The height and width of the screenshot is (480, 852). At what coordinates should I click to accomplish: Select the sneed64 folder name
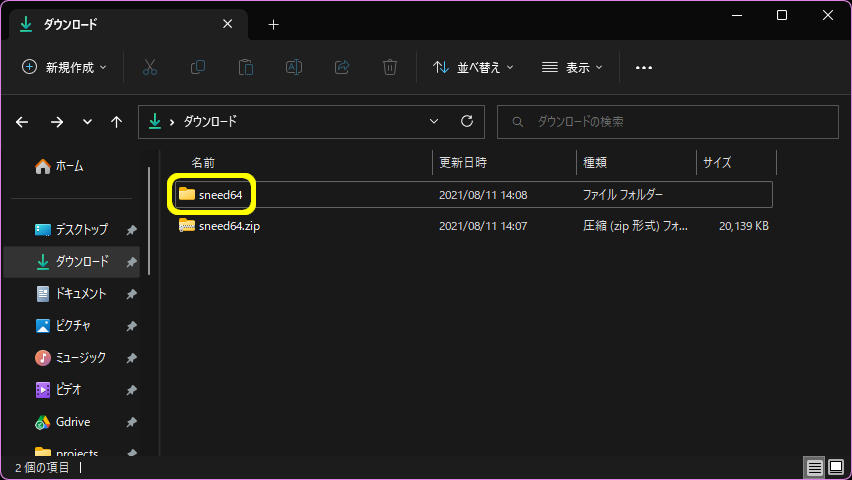click(221, 195)
